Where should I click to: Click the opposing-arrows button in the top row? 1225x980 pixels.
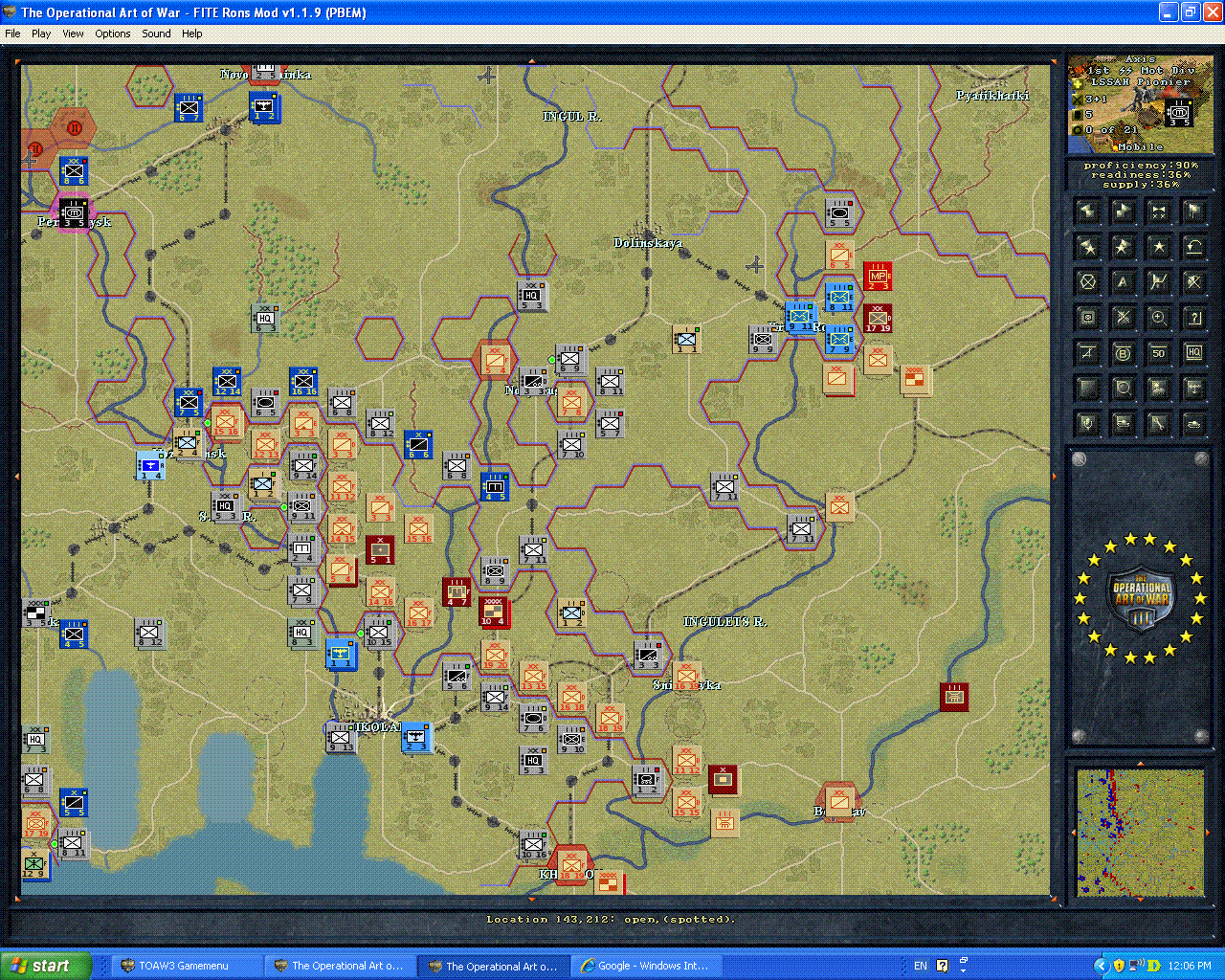click(x=1158, y=212)
